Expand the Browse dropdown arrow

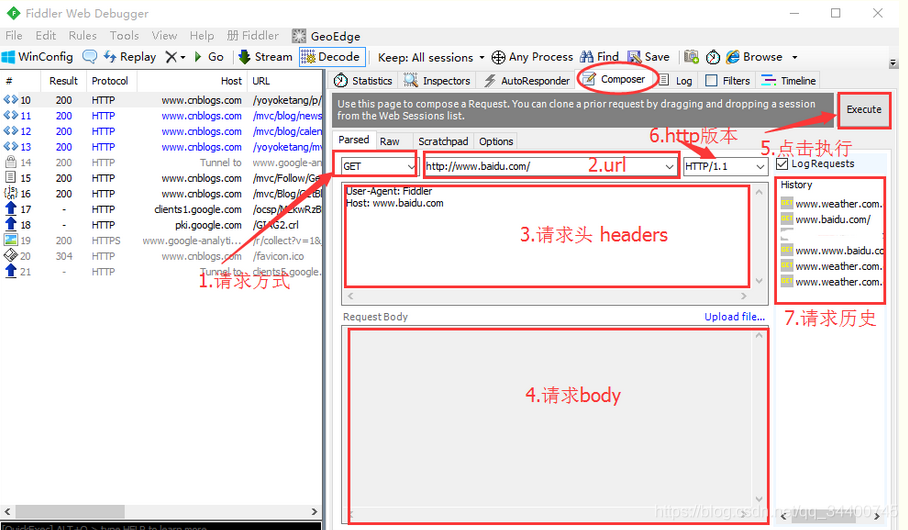[x=794, y=57]
